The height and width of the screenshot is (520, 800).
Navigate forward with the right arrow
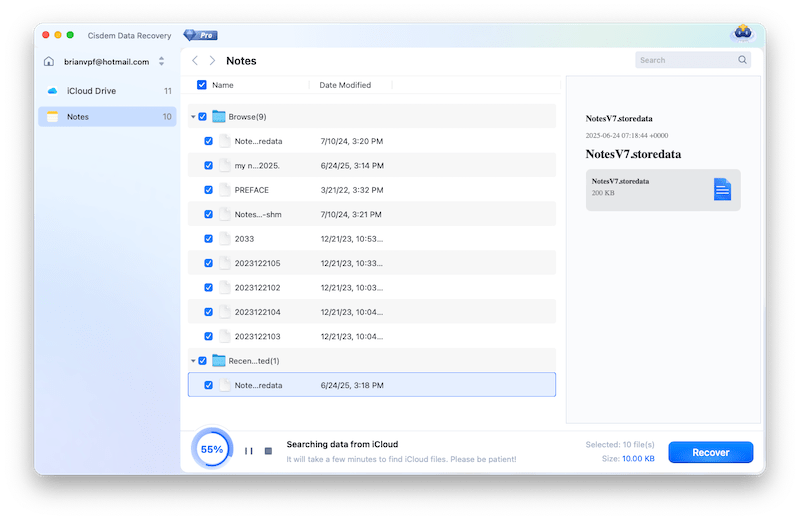pyautogui.click(x=212, y=61)
